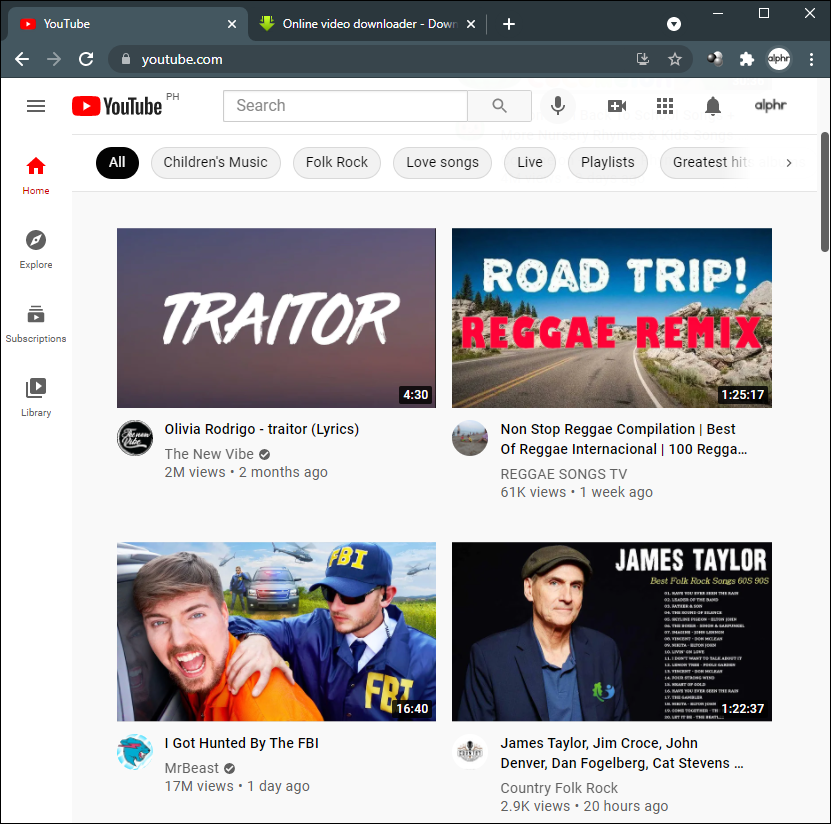Bookmark this page with the star
Image resolution: width=831 pixels, height=824 pixels.
coord(675,59)
